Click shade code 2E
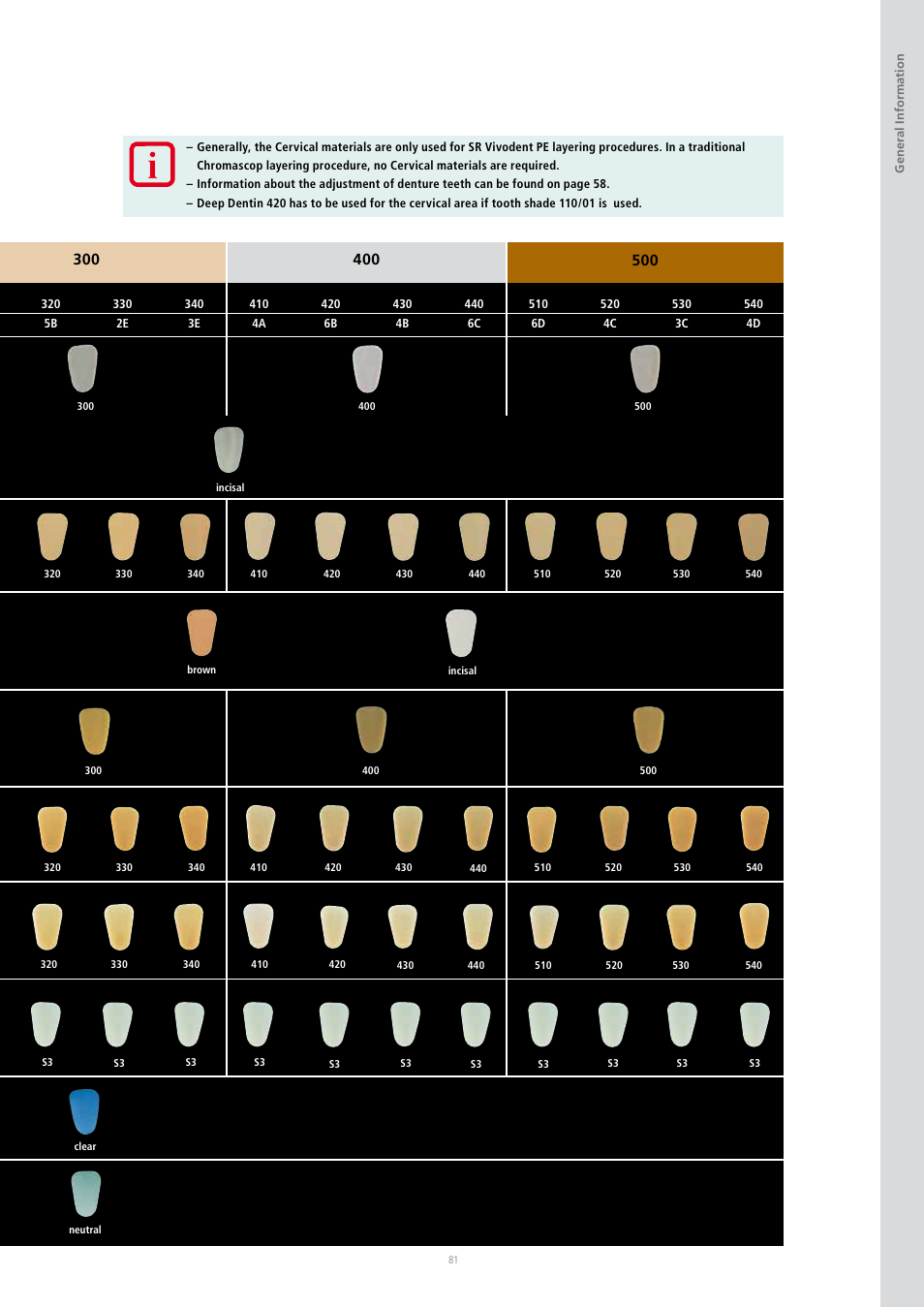Screen dimensions: 924x1308 (122, 324)
